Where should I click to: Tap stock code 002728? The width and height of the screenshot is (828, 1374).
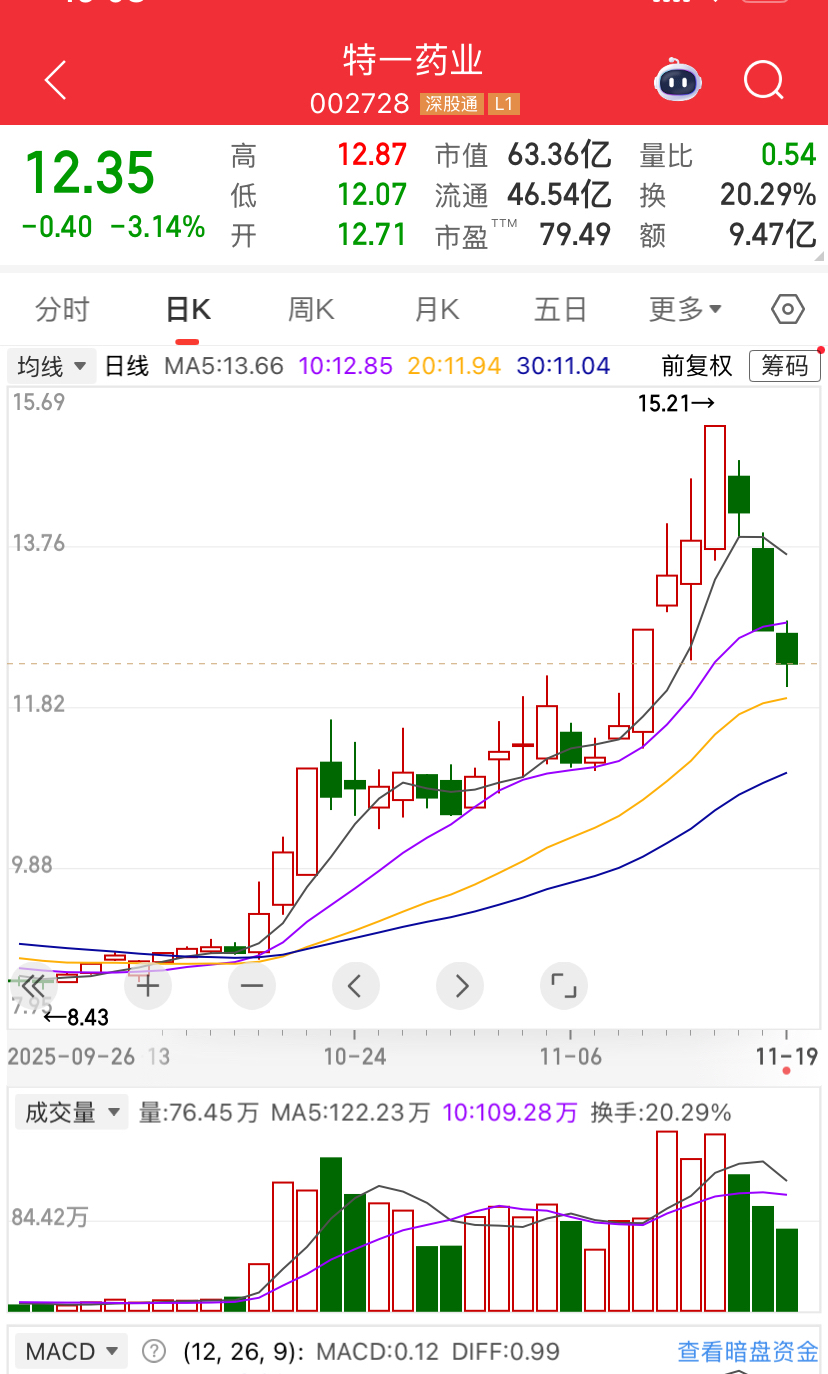(360, 104)
